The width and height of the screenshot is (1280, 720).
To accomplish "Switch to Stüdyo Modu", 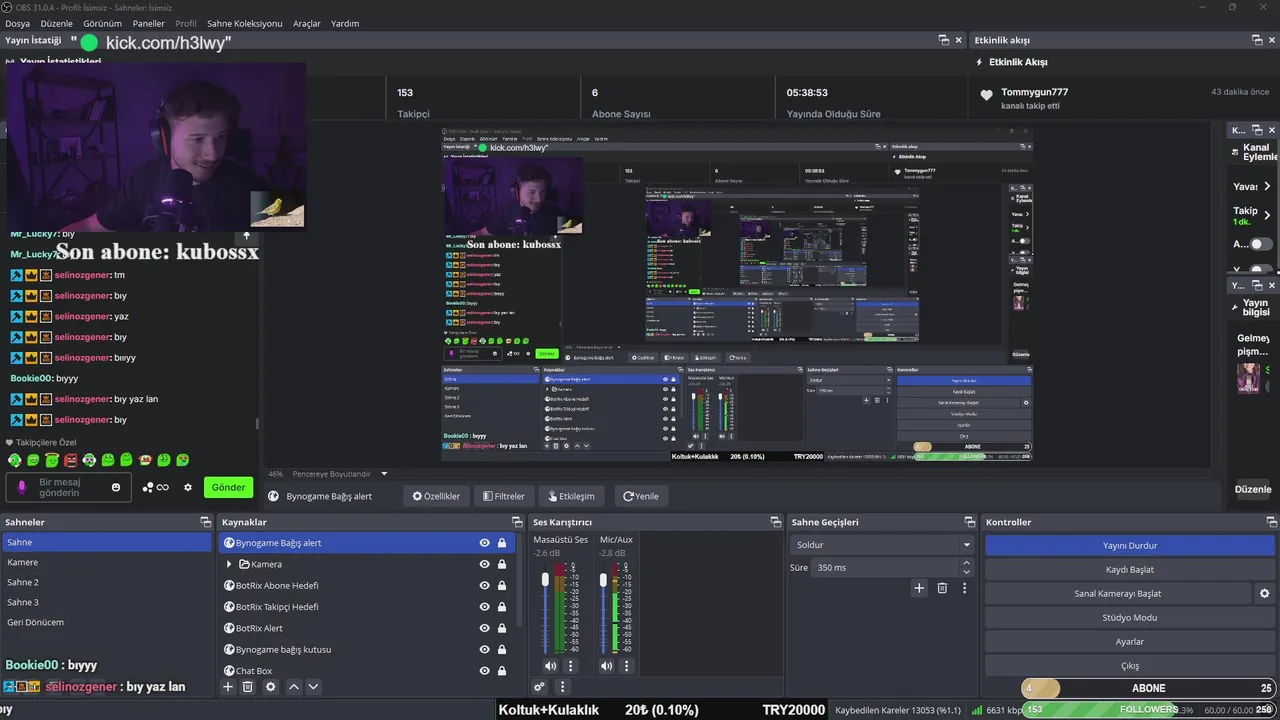I will tap(1130, 617).
